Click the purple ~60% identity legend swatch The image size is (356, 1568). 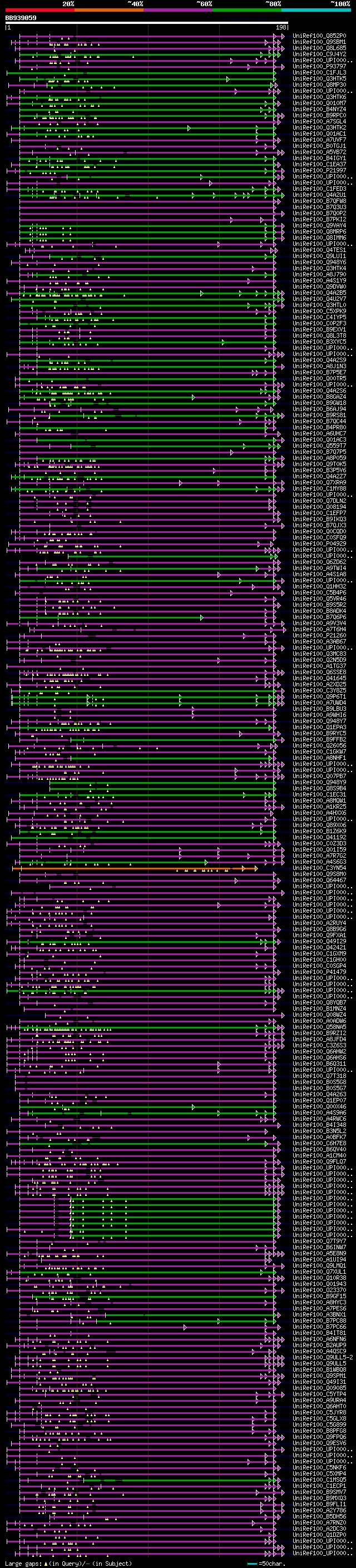point(179,10)
